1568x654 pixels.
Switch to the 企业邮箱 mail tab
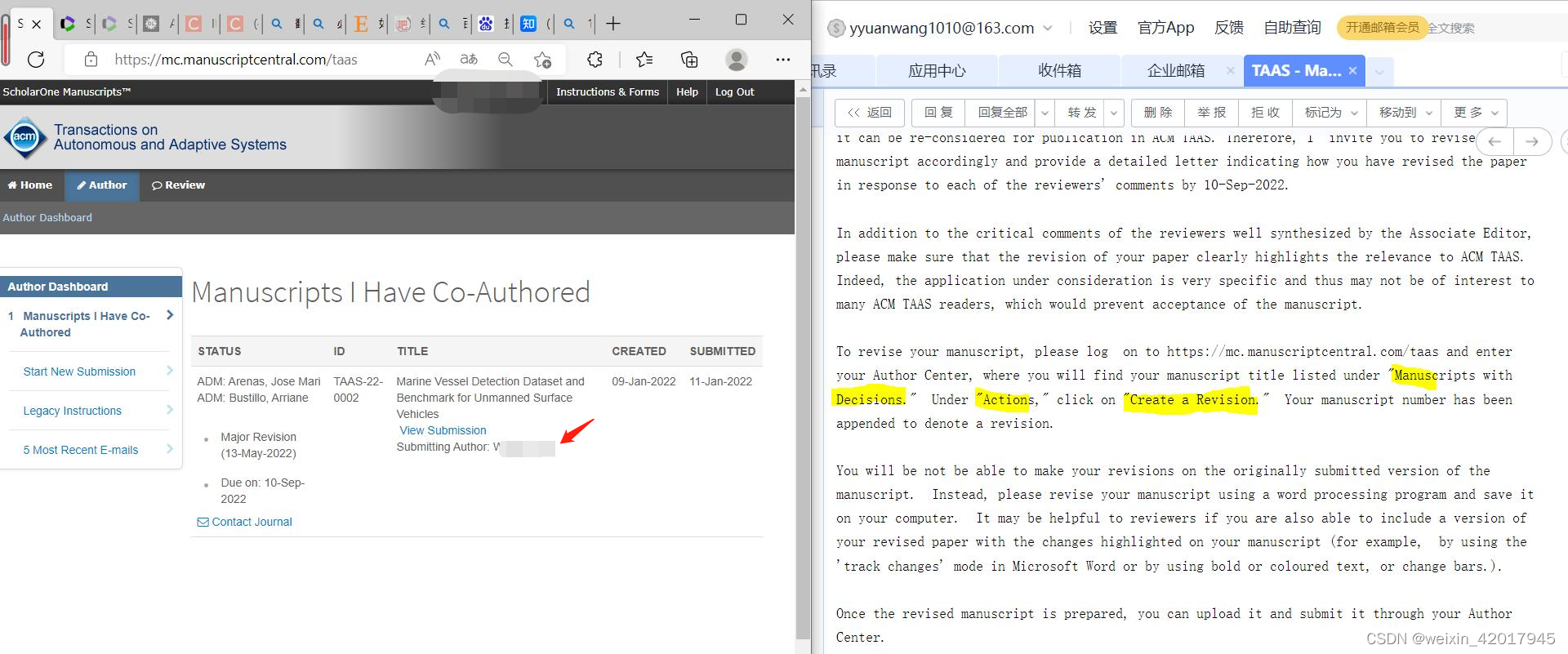1176,71
